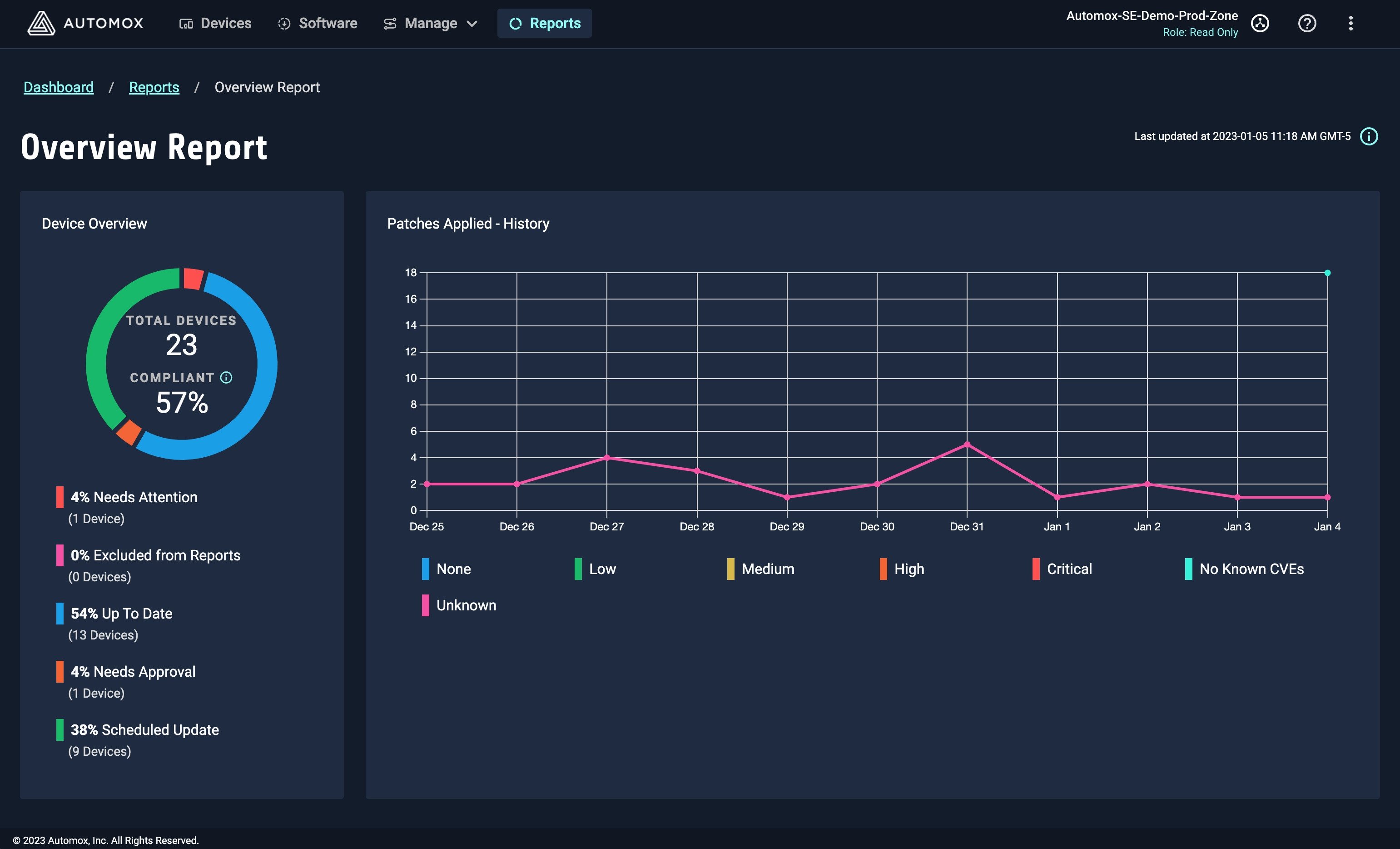Open the Reports tab
The height and width of the screenshot is (849, 1400).
[544, 23]
